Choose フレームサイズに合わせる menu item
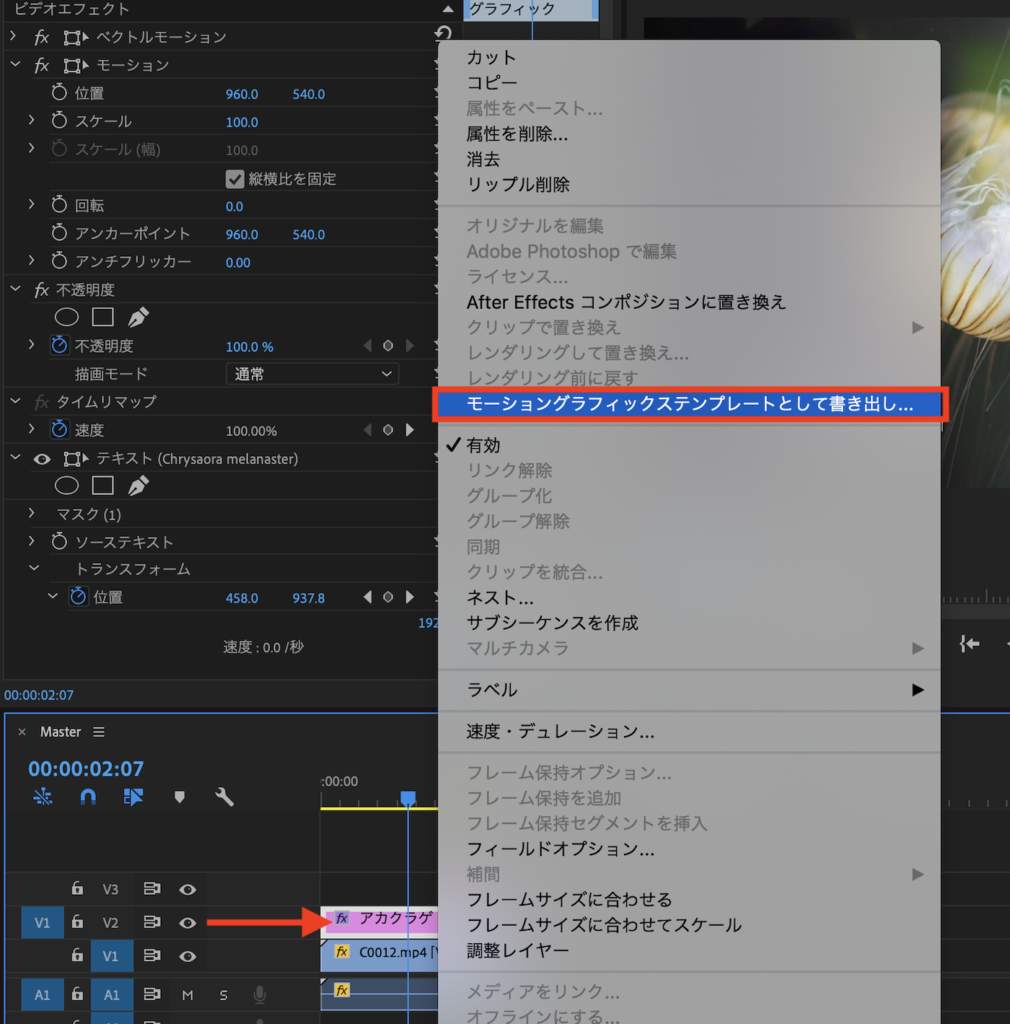Image resolution: width=1010 pixels, height=1024 pixels. [x=689, y=899]
